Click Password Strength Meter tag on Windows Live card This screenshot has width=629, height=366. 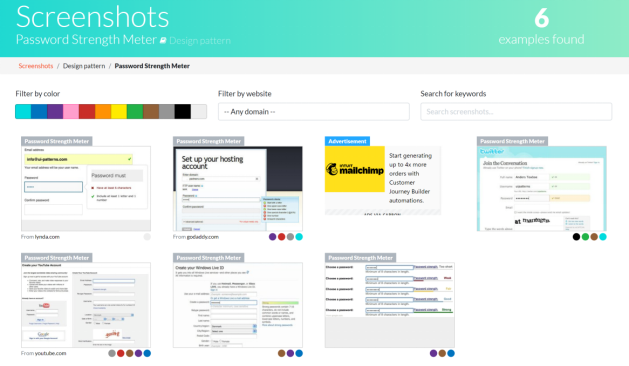(x=209, y=258)
